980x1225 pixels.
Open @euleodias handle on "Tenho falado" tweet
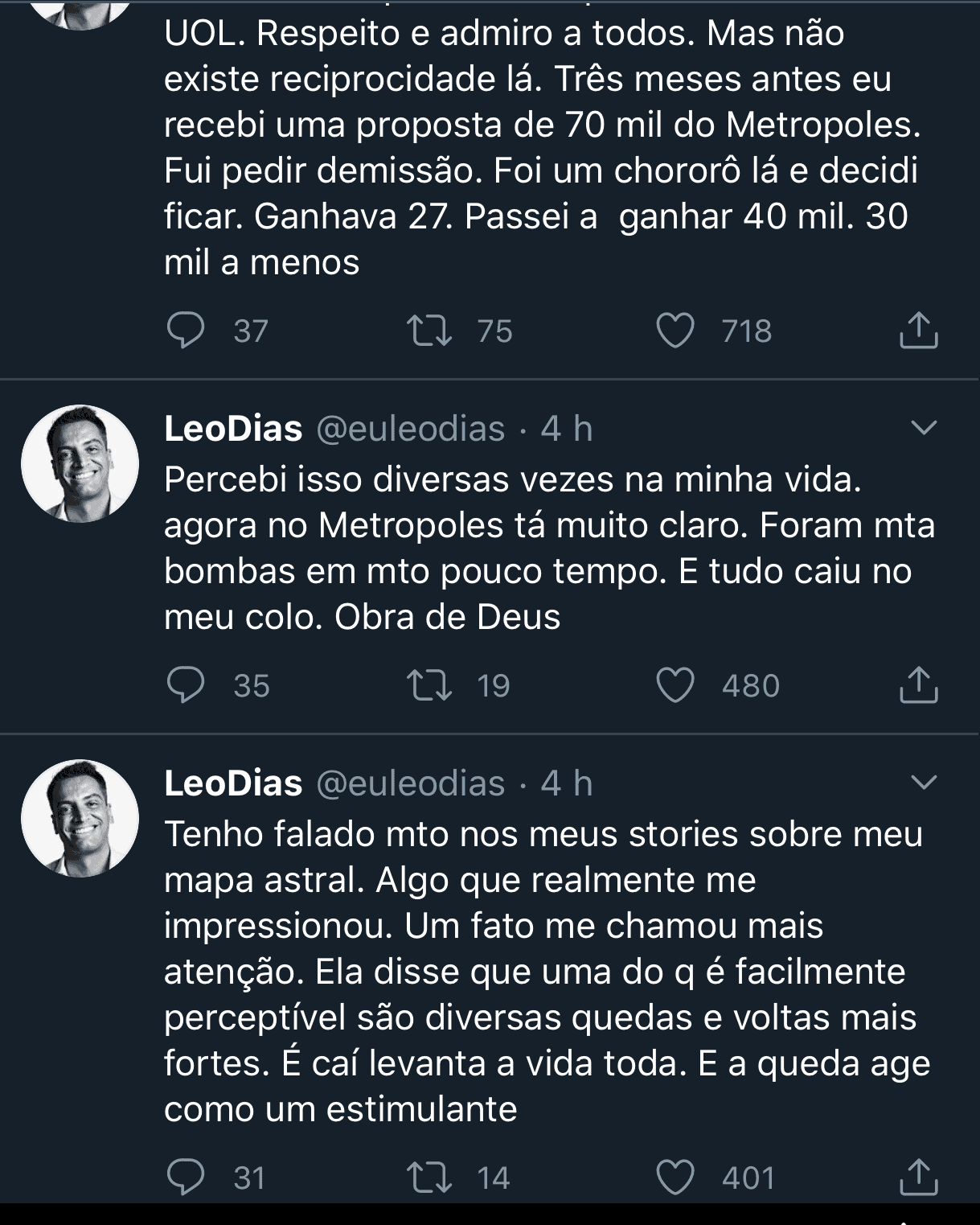[x=411, y=783]
